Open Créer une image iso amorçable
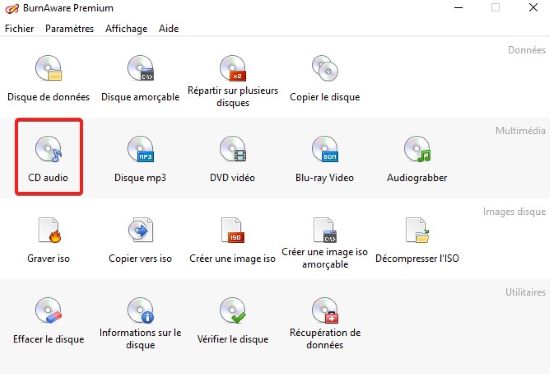This screenshot has width=550, height=374. [x=325, y=243]
